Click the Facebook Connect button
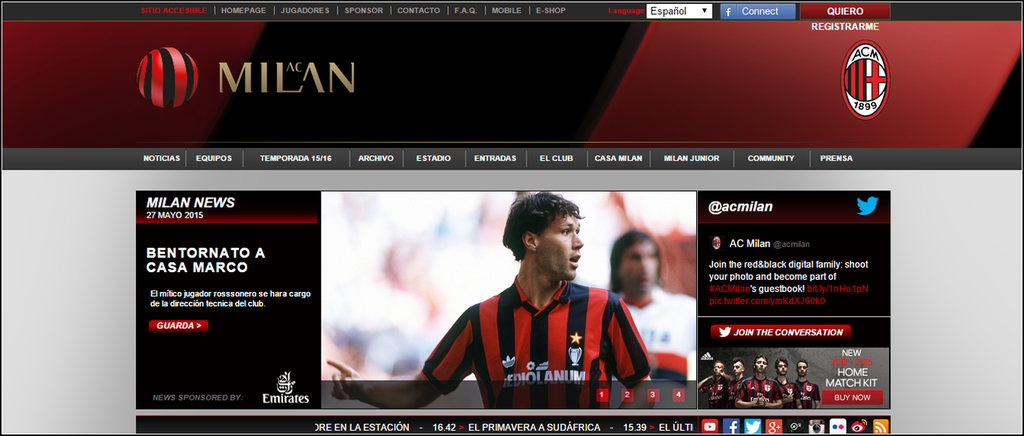Viewport: 1024px width, 436px height. pos(758,11)
